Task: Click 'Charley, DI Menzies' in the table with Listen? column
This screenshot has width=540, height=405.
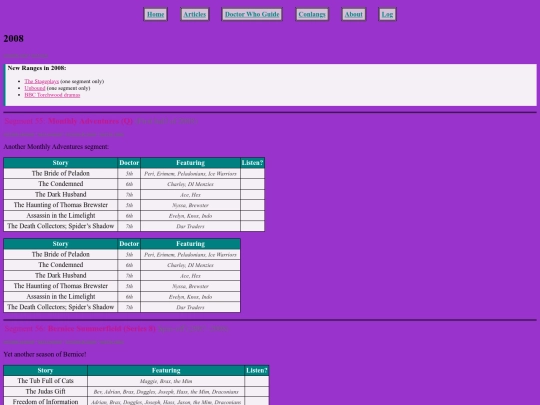Action: click(x=190, y=184)
